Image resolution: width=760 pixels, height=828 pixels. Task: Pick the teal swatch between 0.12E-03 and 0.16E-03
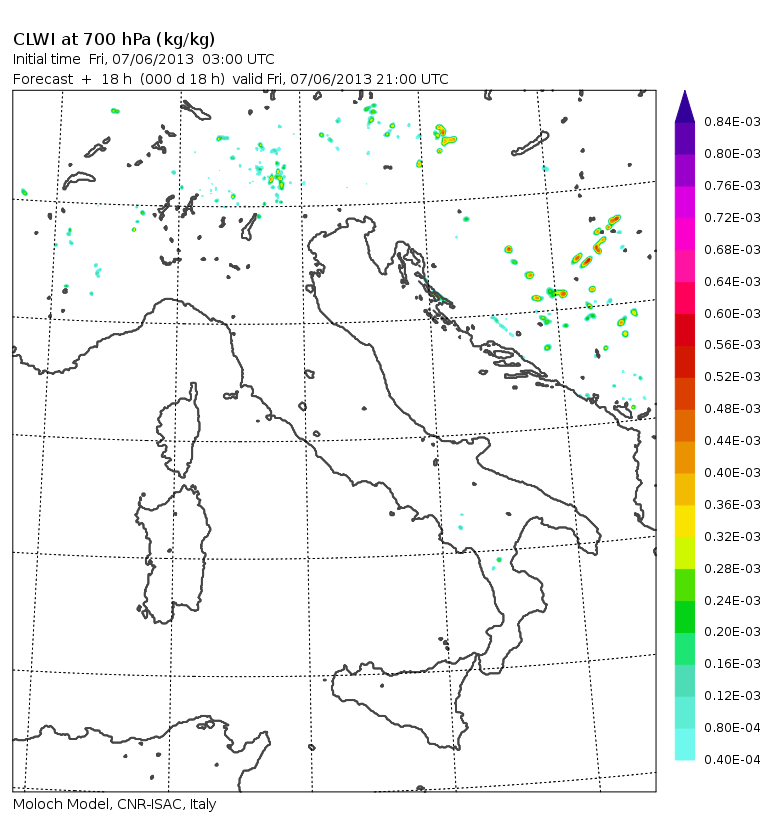click(x=684, y=681)
